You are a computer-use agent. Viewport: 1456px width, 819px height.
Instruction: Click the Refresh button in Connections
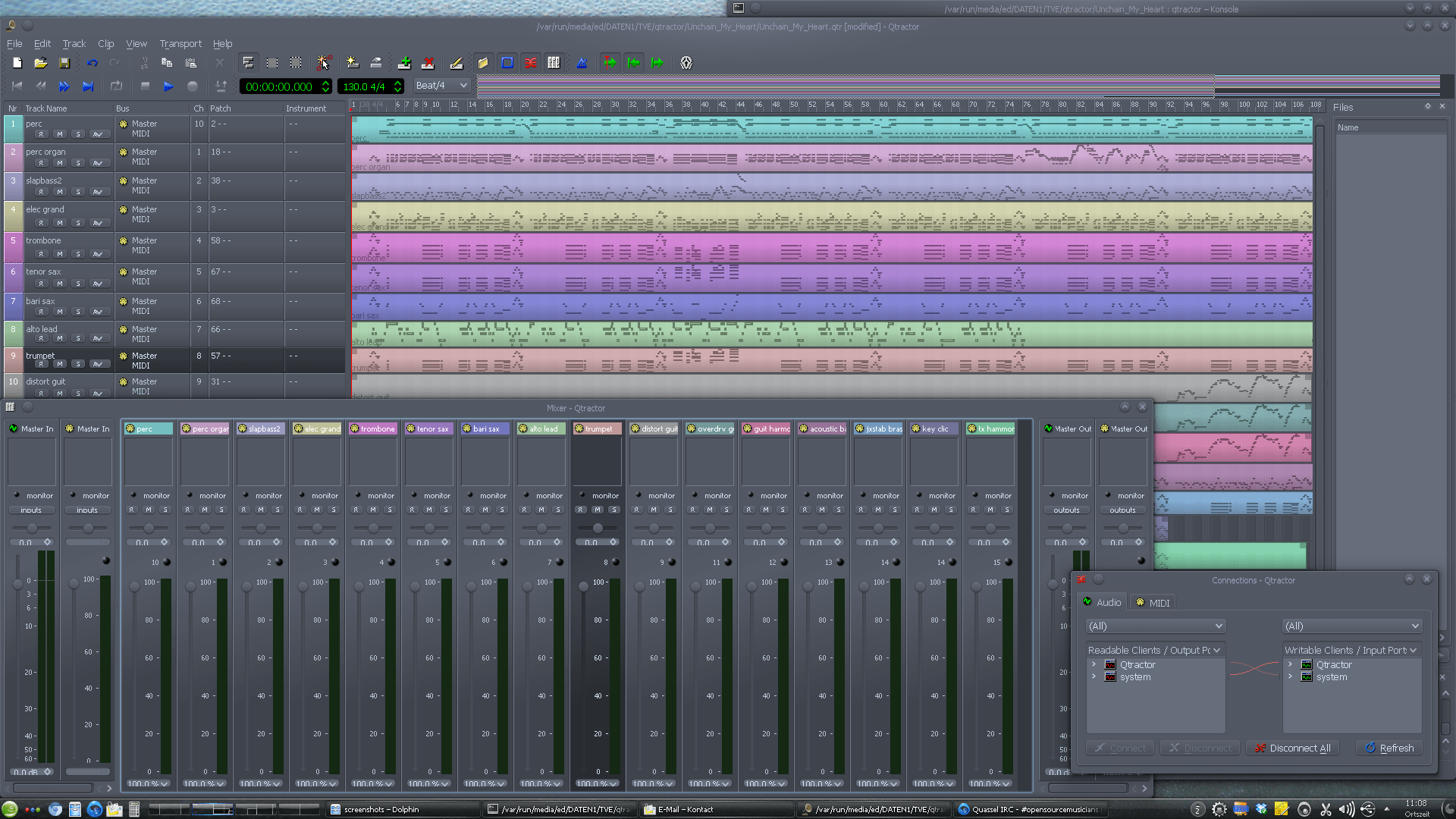(1389, 748)
